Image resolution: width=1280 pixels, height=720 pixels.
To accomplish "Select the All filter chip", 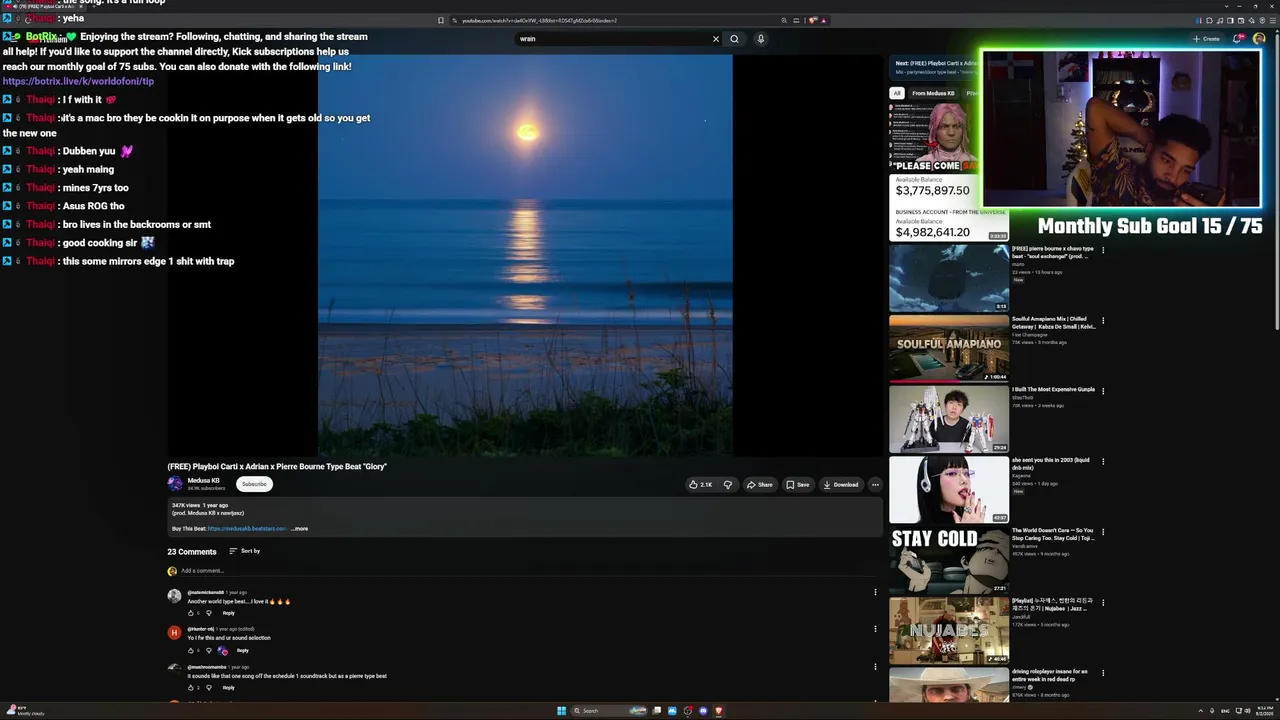I will coord(897,93).
